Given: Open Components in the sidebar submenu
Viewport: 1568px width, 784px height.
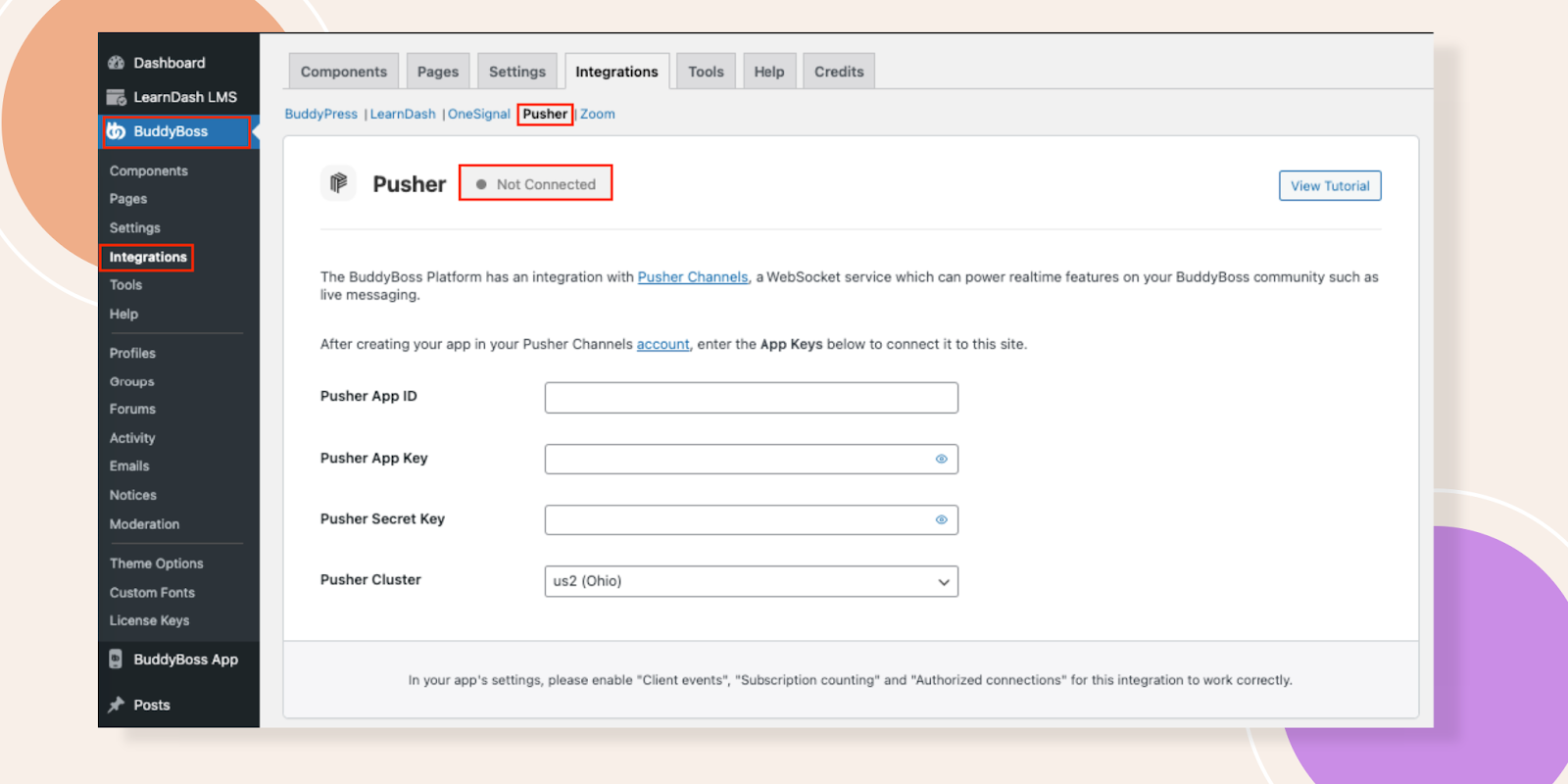Looking at the screenshot, I should pyautogui.click(x=149, y=171).
